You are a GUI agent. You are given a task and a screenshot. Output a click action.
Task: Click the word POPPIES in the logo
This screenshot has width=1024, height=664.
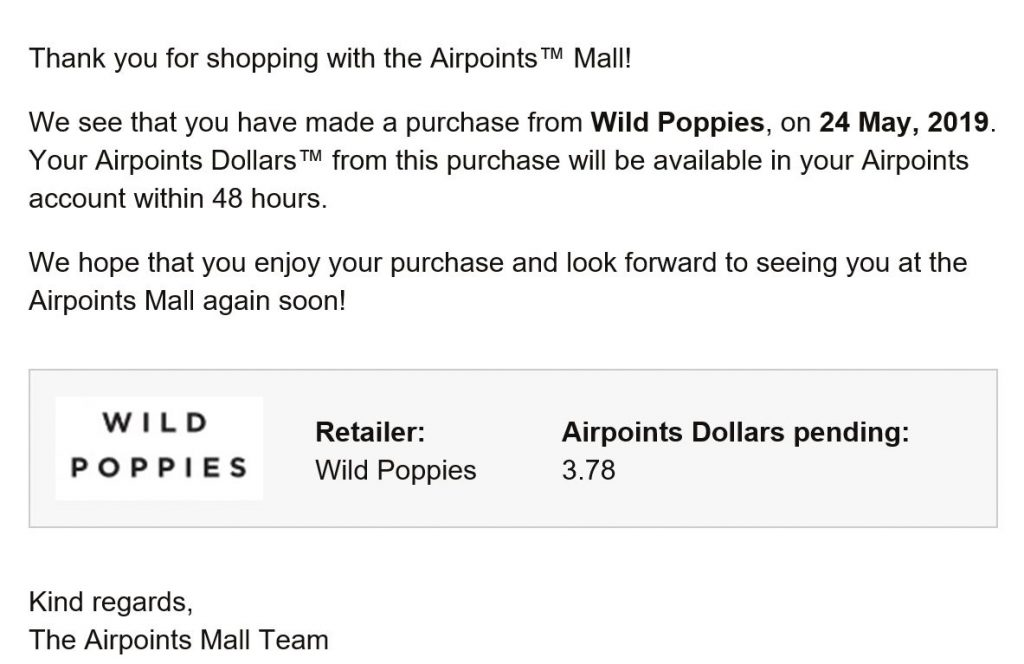(159, 467)
